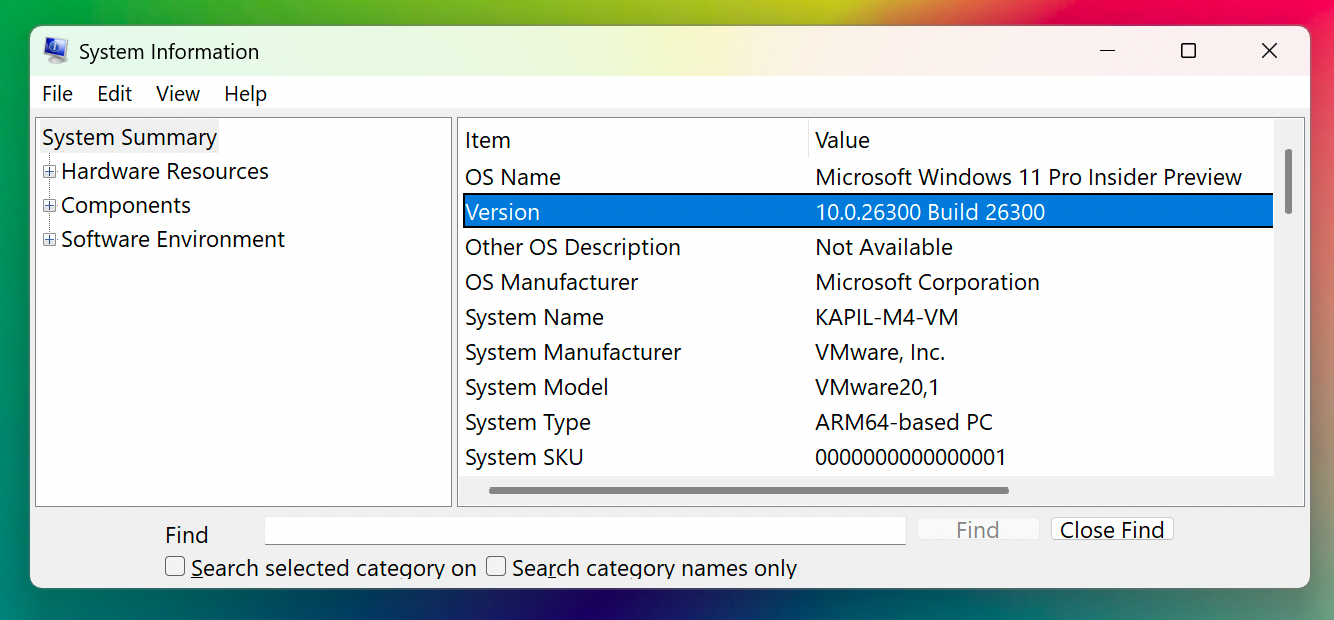1334x620 pixels.
Task: Click the Value column header
Action: pyautogui.click(x=1041, y=140)
